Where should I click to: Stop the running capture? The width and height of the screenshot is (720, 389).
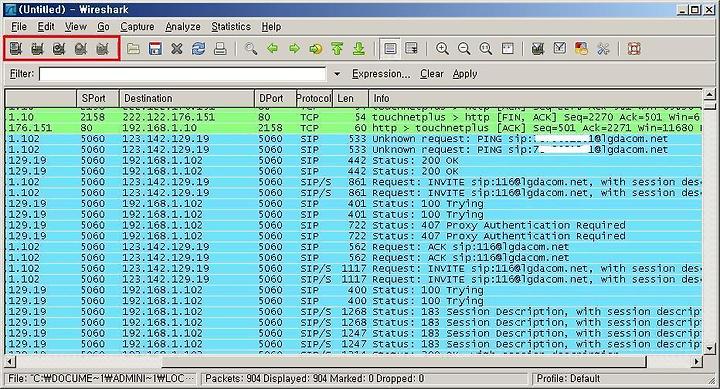coord(81,48)
